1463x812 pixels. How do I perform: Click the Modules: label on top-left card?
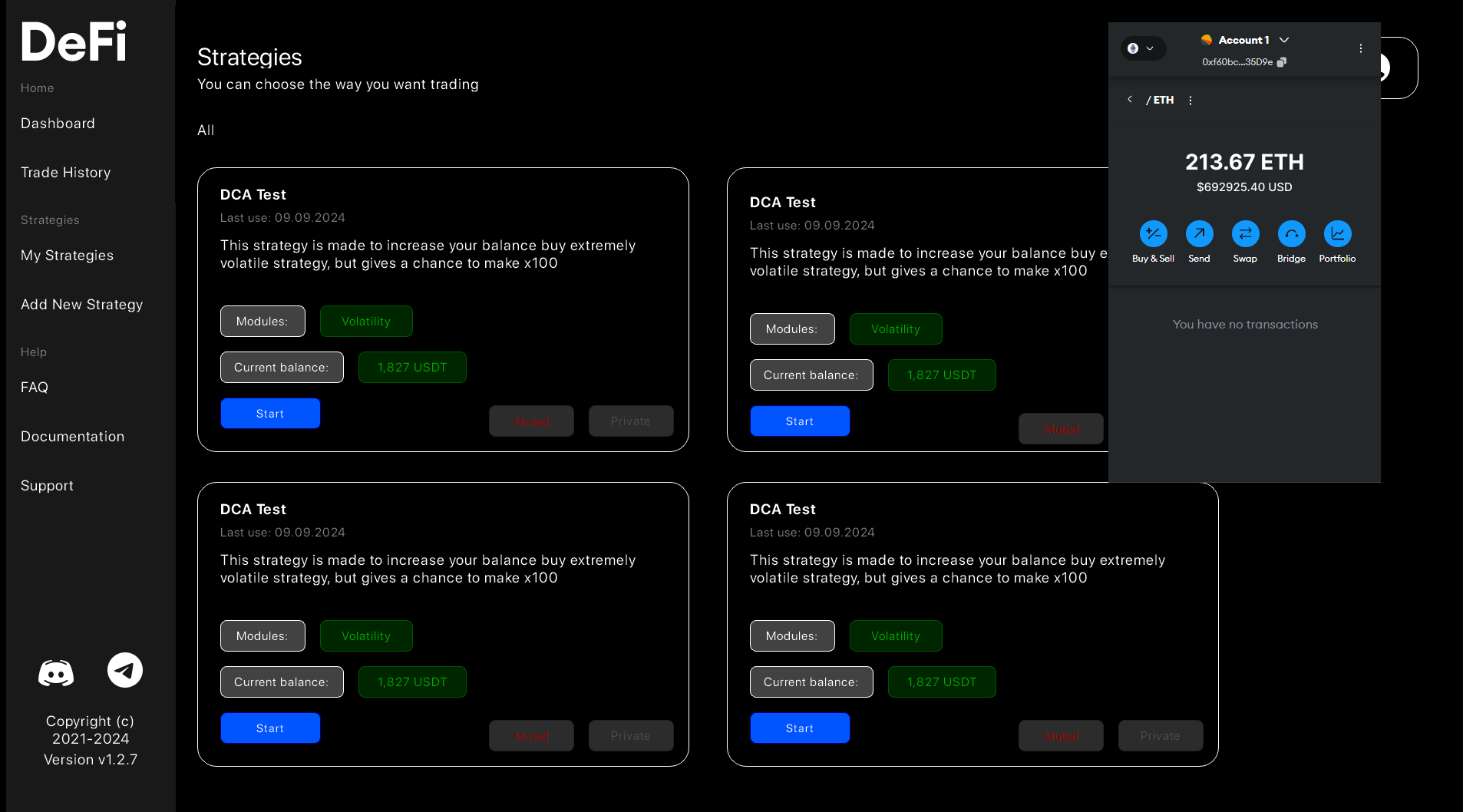[263, 322]
